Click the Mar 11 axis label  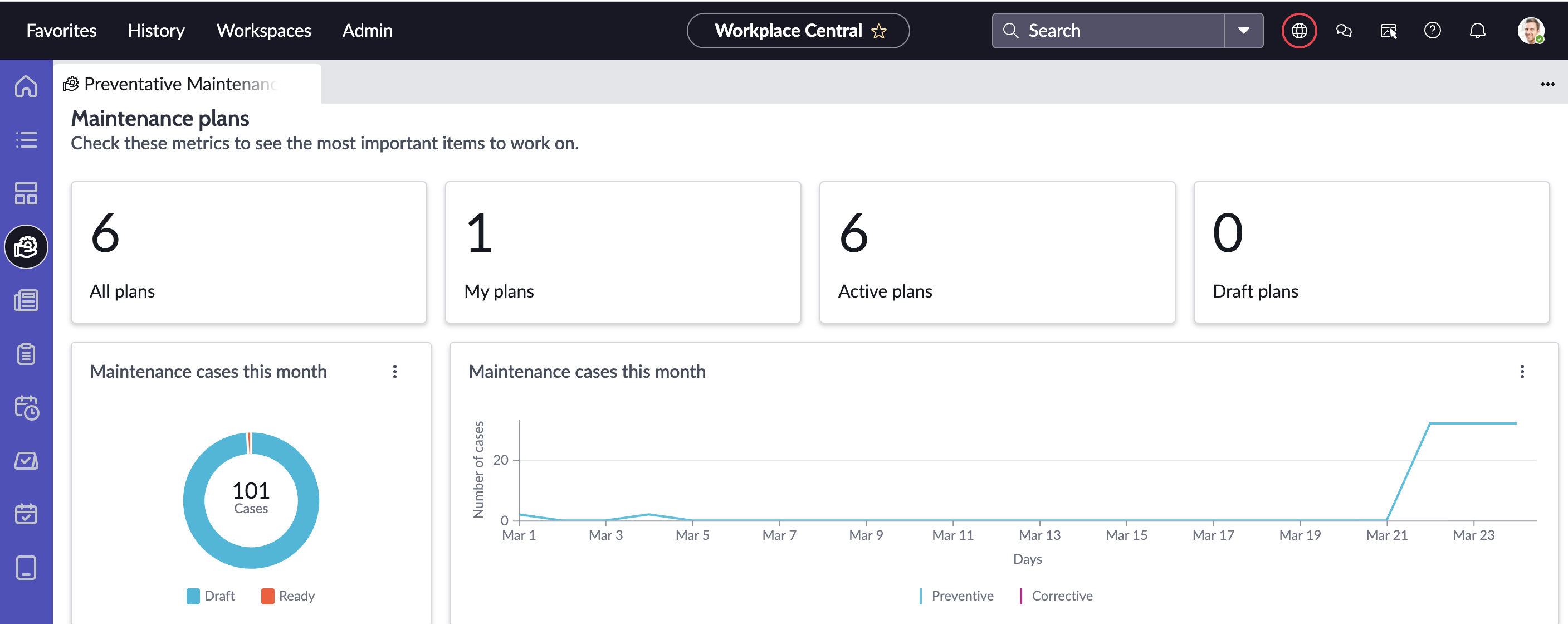pyautogui.click(x=952, y=535)
